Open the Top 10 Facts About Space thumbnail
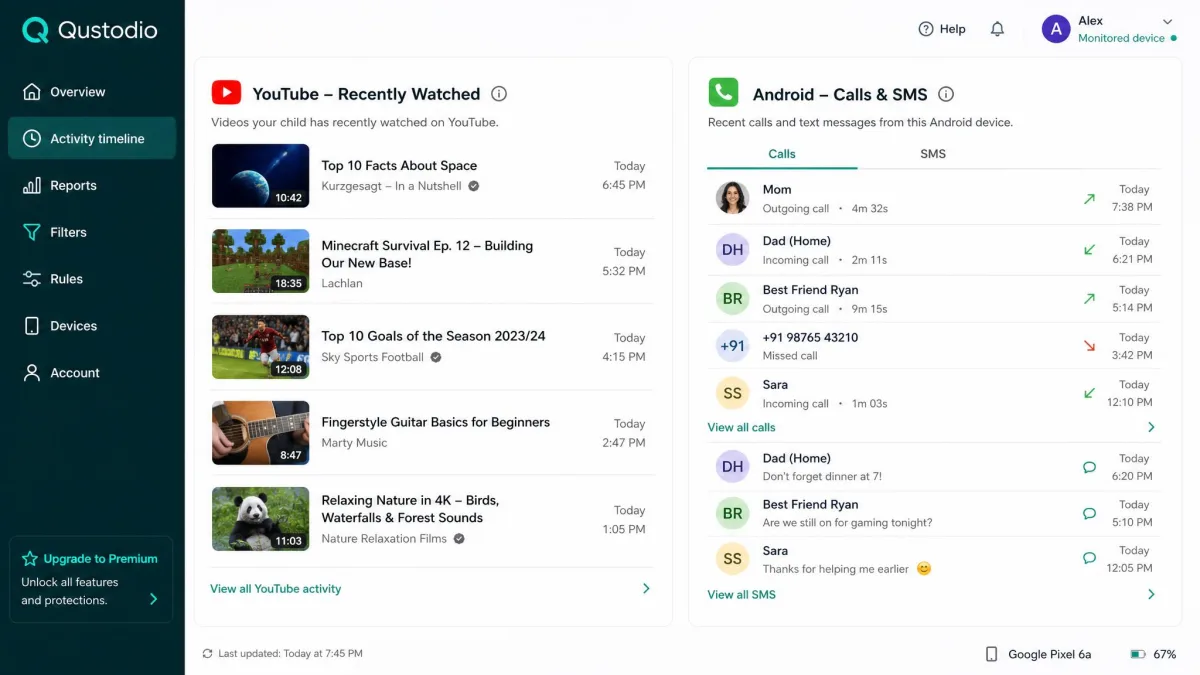1200x675 pixels. click(x=261, y=176)
